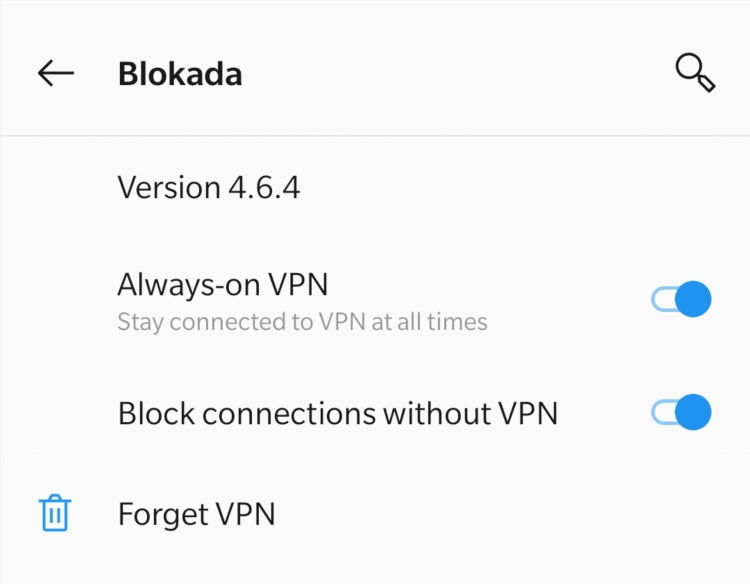Image resolution: width=750 pixels, height=584 pixels.
Task: Click the version number 4.6.4
Action: [x=265, y=187]
